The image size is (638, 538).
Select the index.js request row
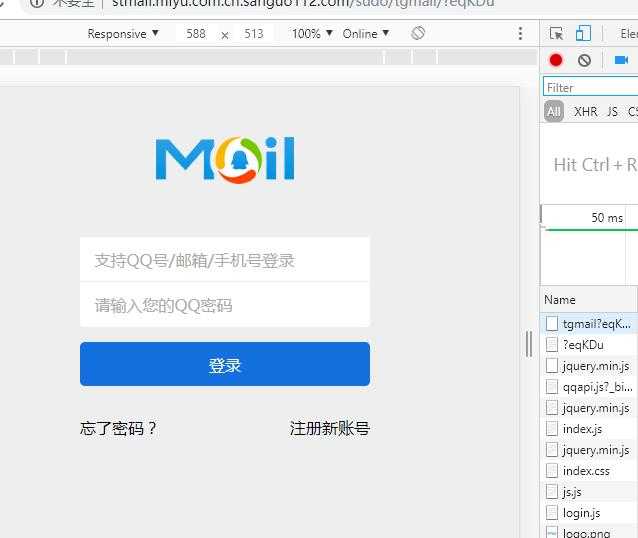pos(589,429)
